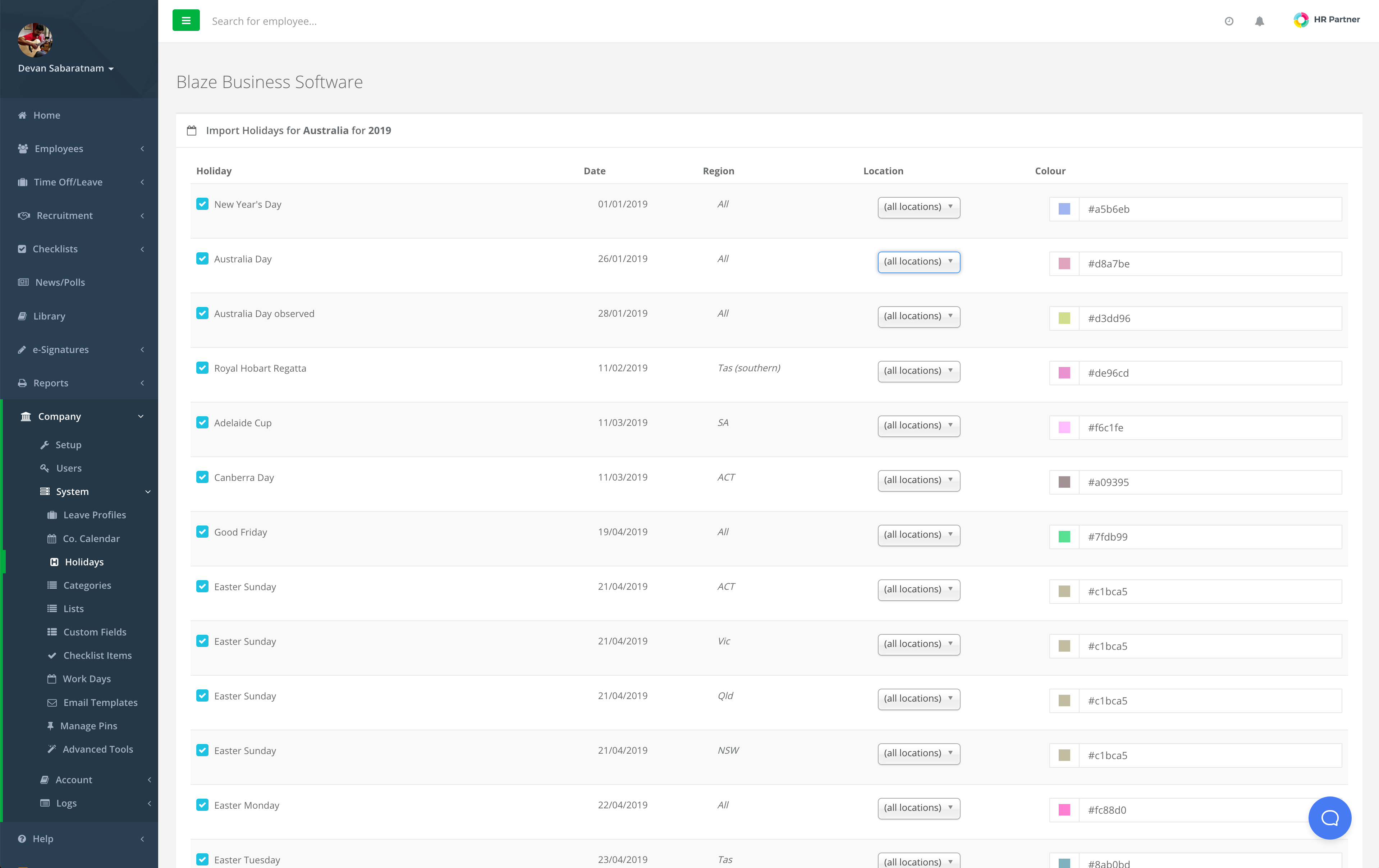This screenshot has height=868, width=1379.
Task: Click the Home house icon in sidebar
Action: coord(22,115)
